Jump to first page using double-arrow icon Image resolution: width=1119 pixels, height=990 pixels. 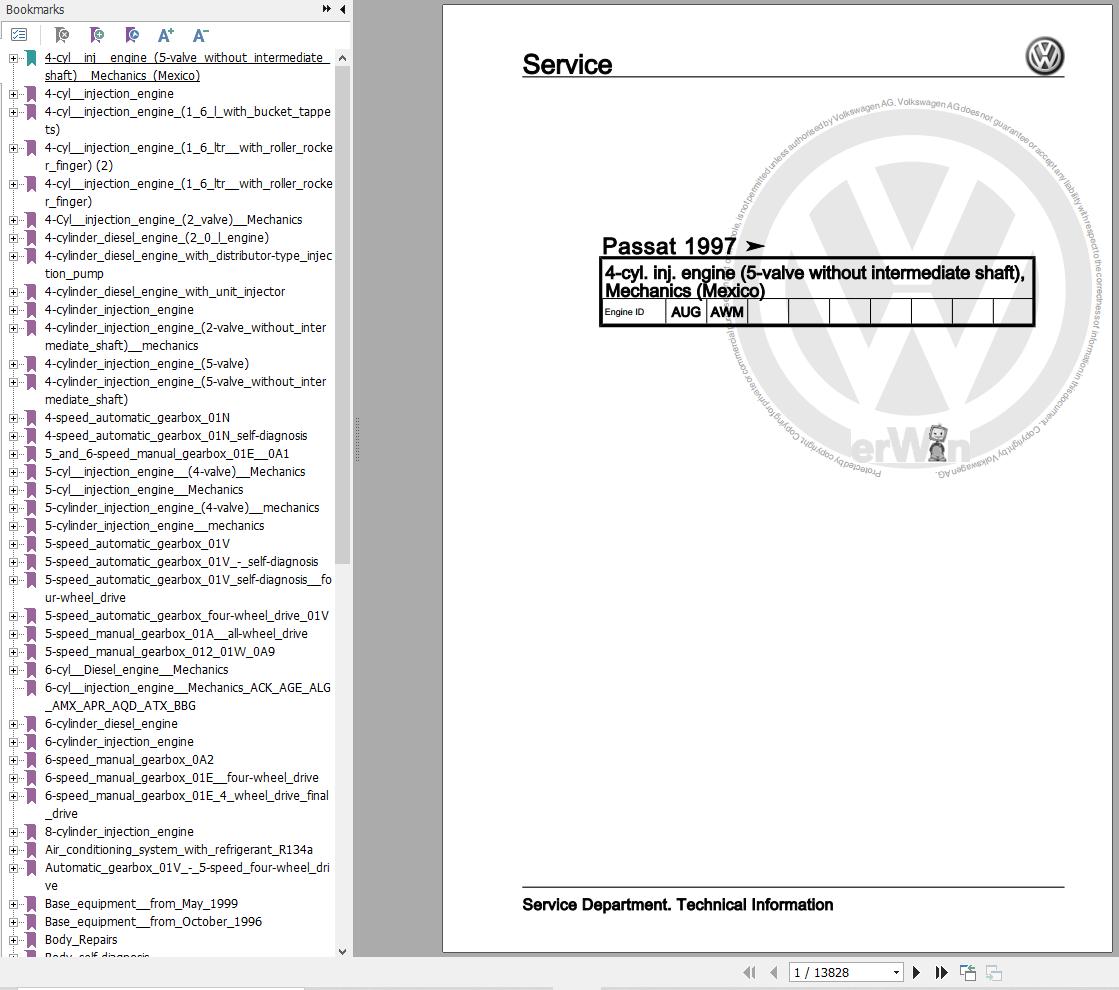(749, 971)
